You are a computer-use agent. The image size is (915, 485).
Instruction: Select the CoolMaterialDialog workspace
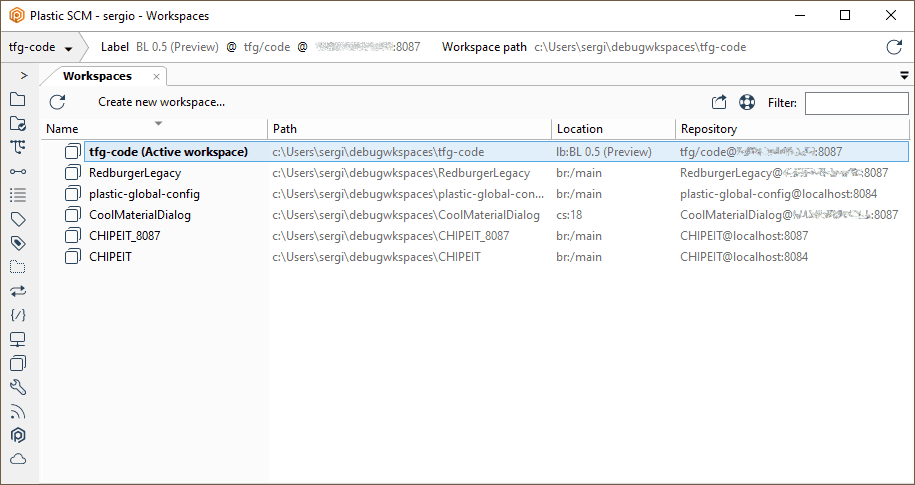point(139,215)
